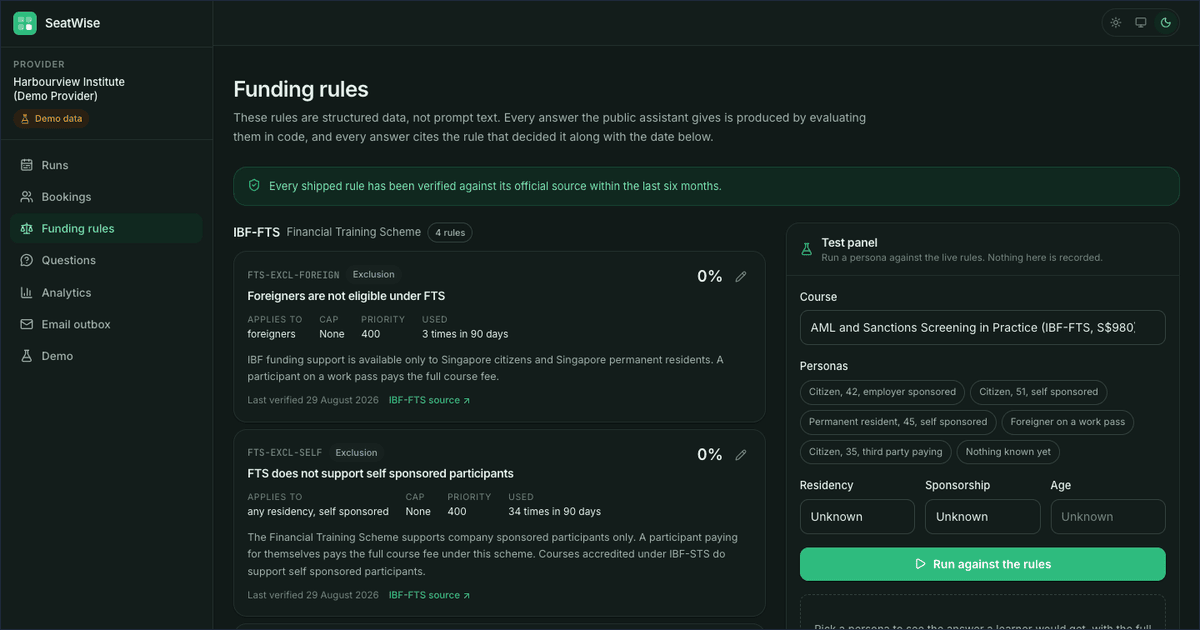The image size is (1200, 630).
Task: Select persona Permanent resident, 45, self sponsored
Action: (x=898, y=422)
